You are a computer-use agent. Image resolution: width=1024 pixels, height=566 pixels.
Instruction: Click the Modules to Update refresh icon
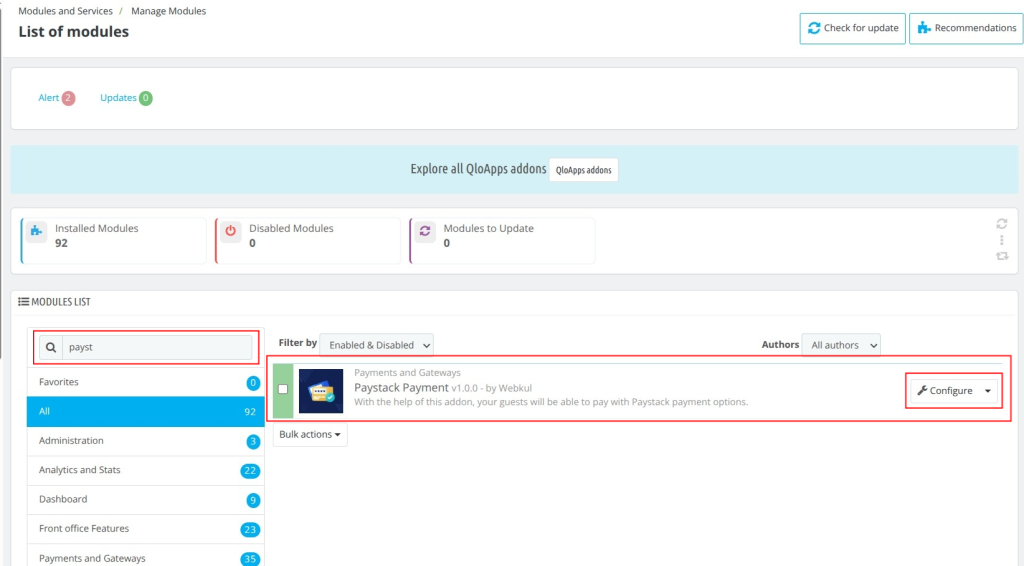pyautogui.click(x=425, y=231)
